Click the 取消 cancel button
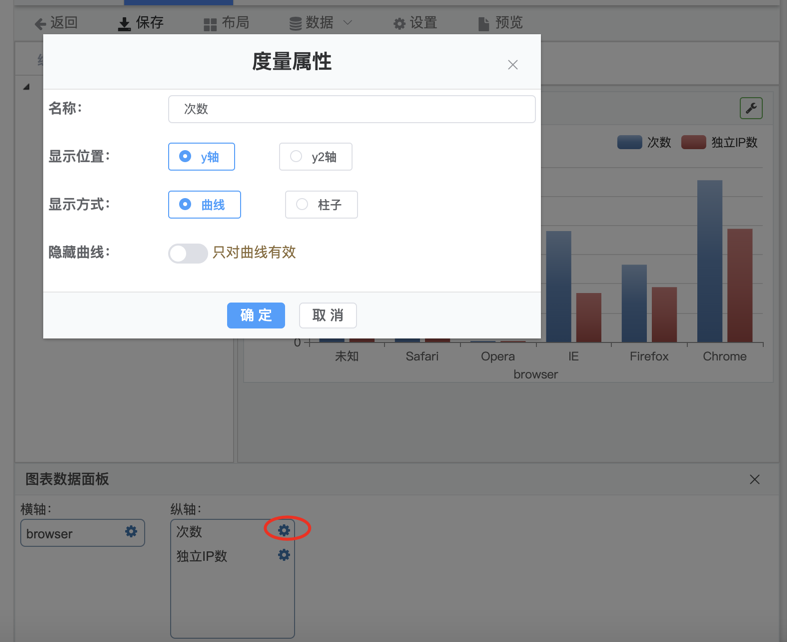Screen dimensions: 787x642 point(328,315)
